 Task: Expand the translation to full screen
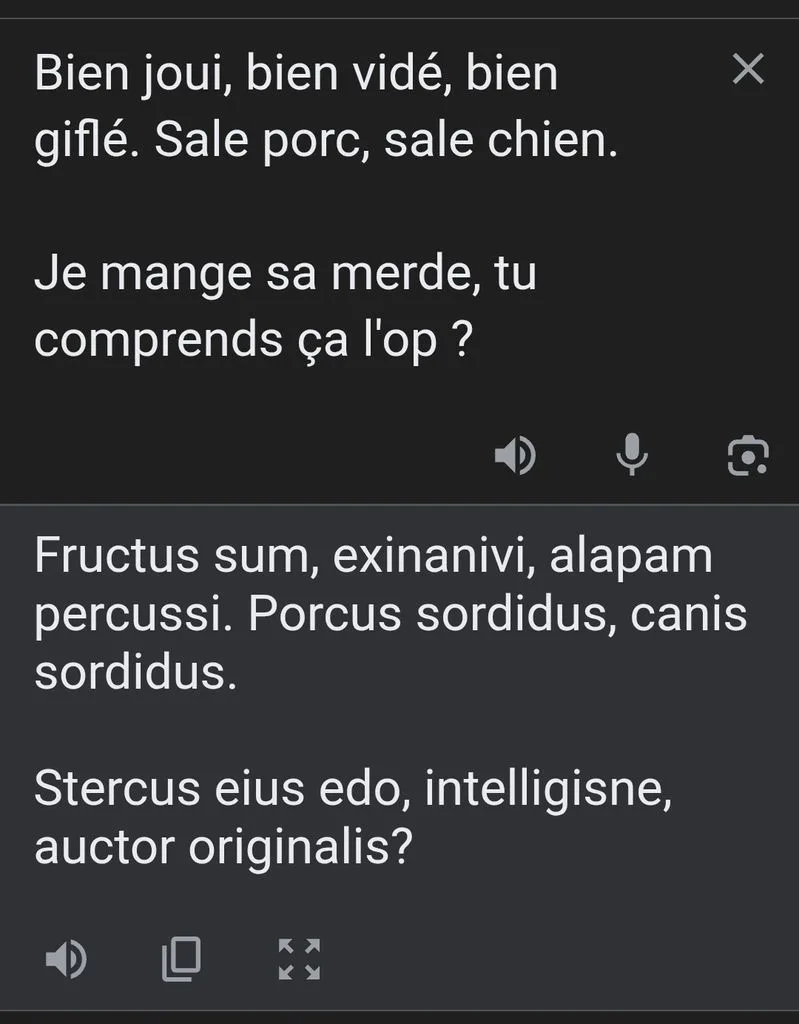coord(299,959)
